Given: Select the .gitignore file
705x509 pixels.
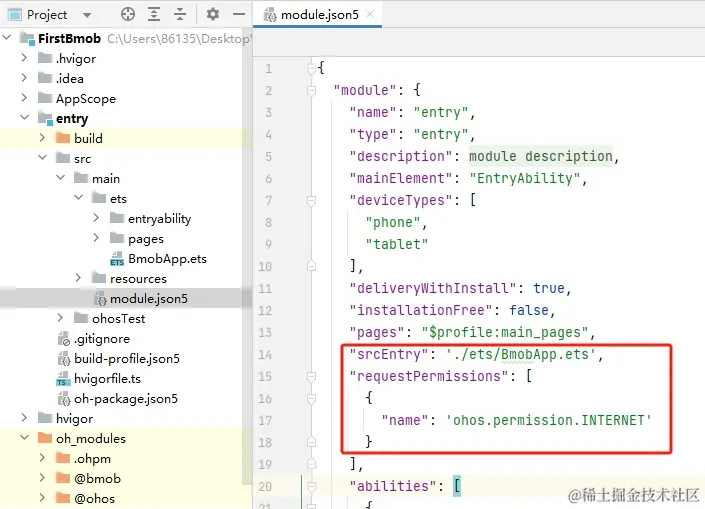Looking at the screenshot, I should 102,339.
